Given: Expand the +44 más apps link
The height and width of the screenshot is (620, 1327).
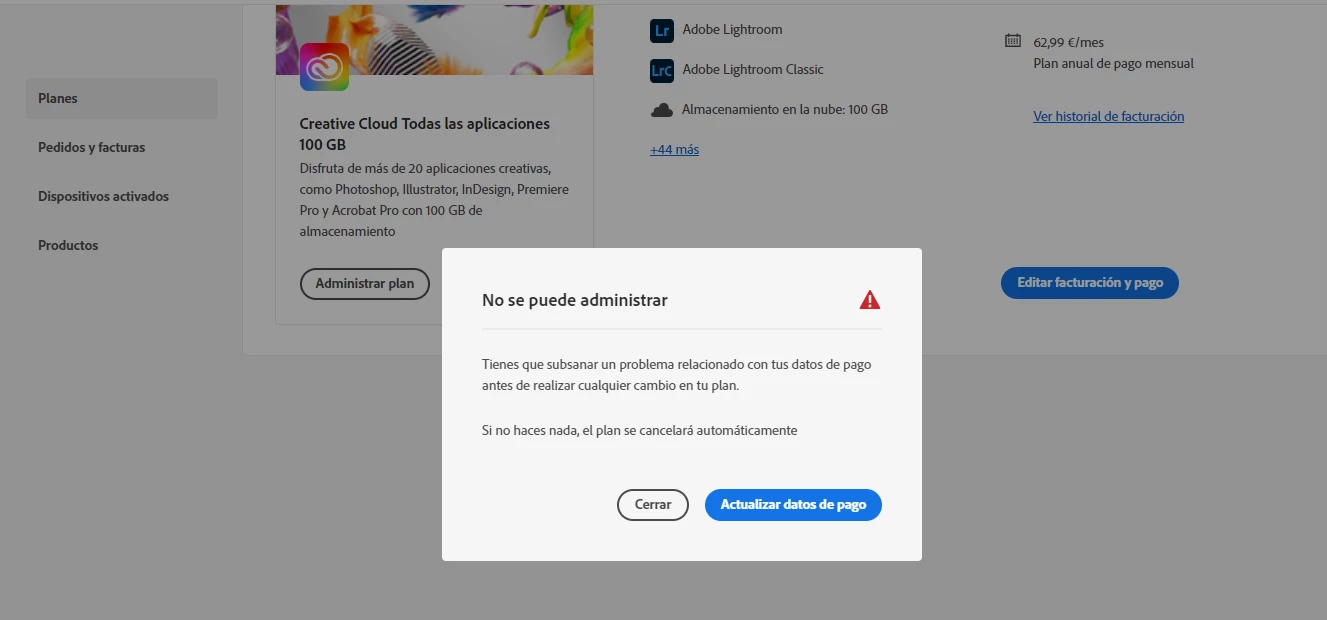Looking at the screenshot, I should [x=675, y=150].
